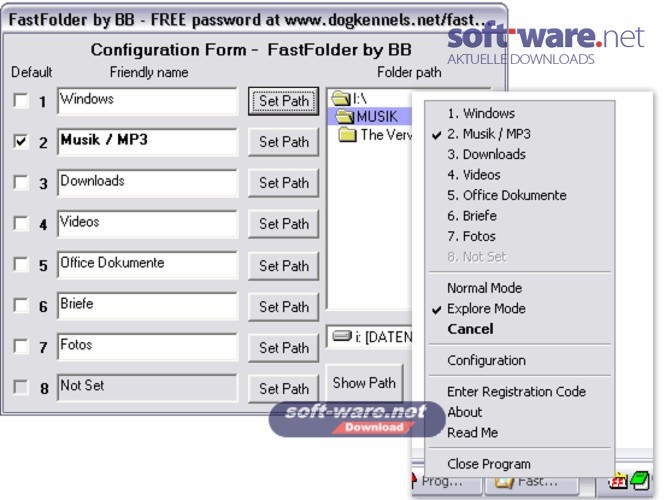Click the Musik / MP3 friendly name field
This screenshot has height=500, width=665.
[x=147, y=142]
